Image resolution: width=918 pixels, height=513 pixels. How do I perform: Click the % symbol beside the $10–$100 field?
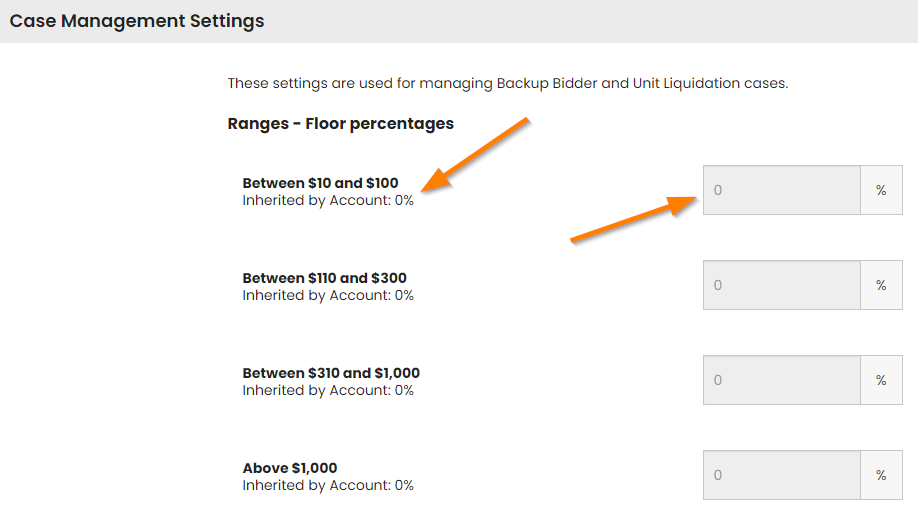[x=881, y=190]
